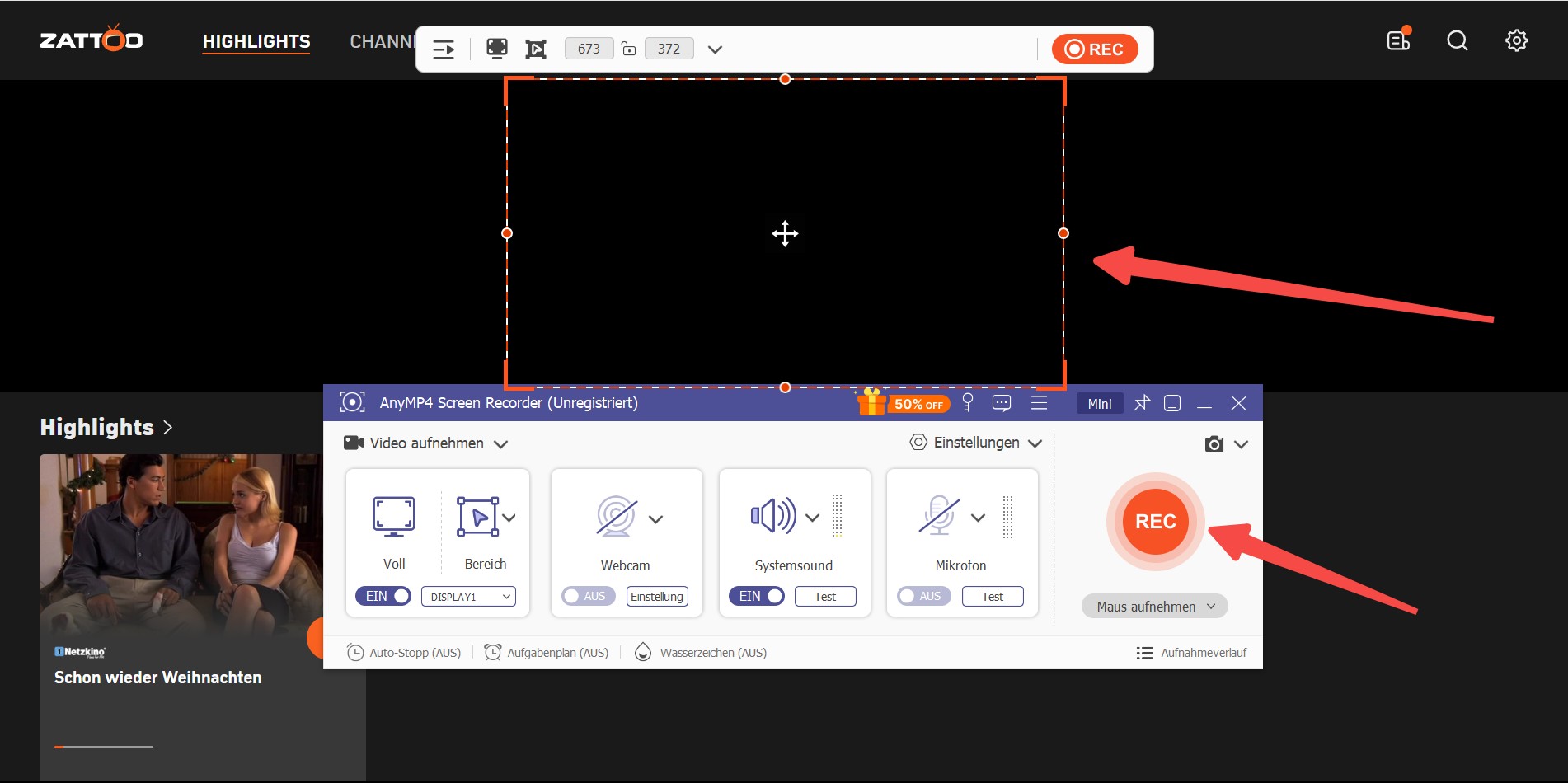Expand the Bereich region options arrow
This screenshot has width=1568, height=783.
click(509, 518)
